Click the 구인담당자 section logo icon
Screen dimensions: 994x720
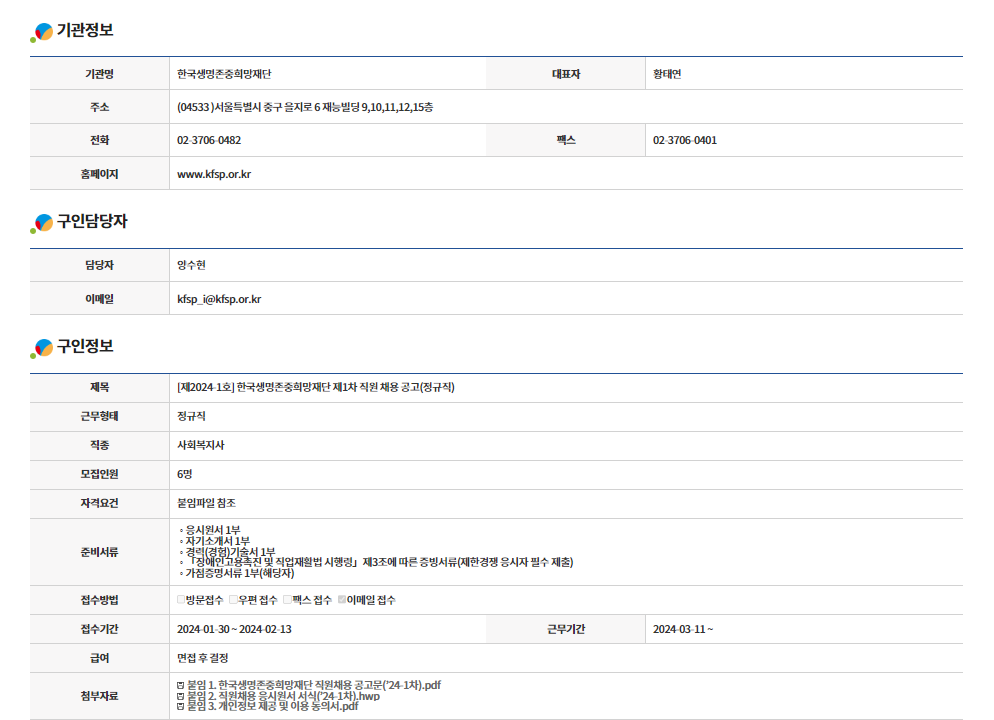42,223
